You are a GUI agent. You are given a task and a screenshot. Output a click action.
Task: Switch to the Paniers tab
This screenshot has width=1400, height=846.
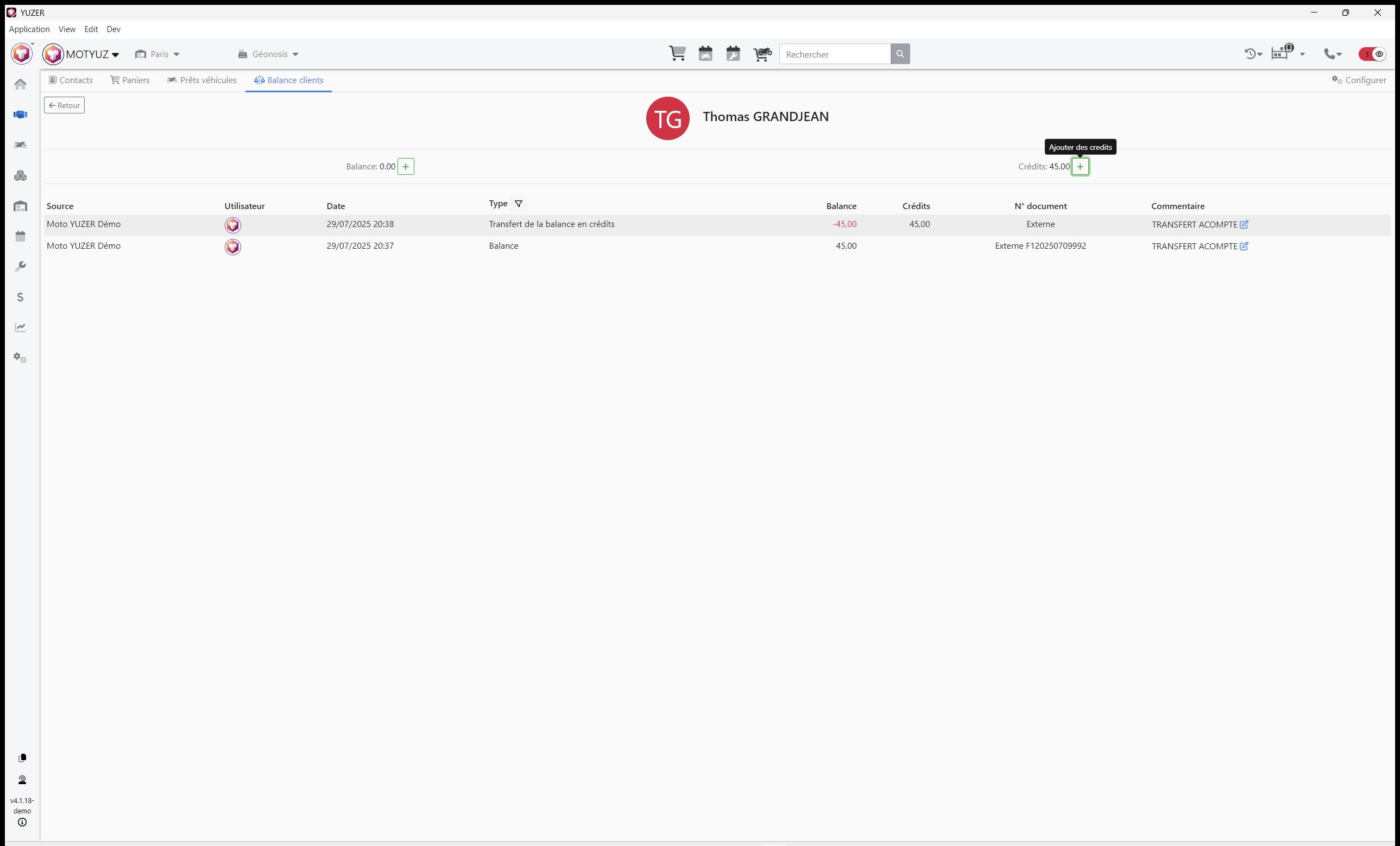pyautogui.click(x=130, y=80)
